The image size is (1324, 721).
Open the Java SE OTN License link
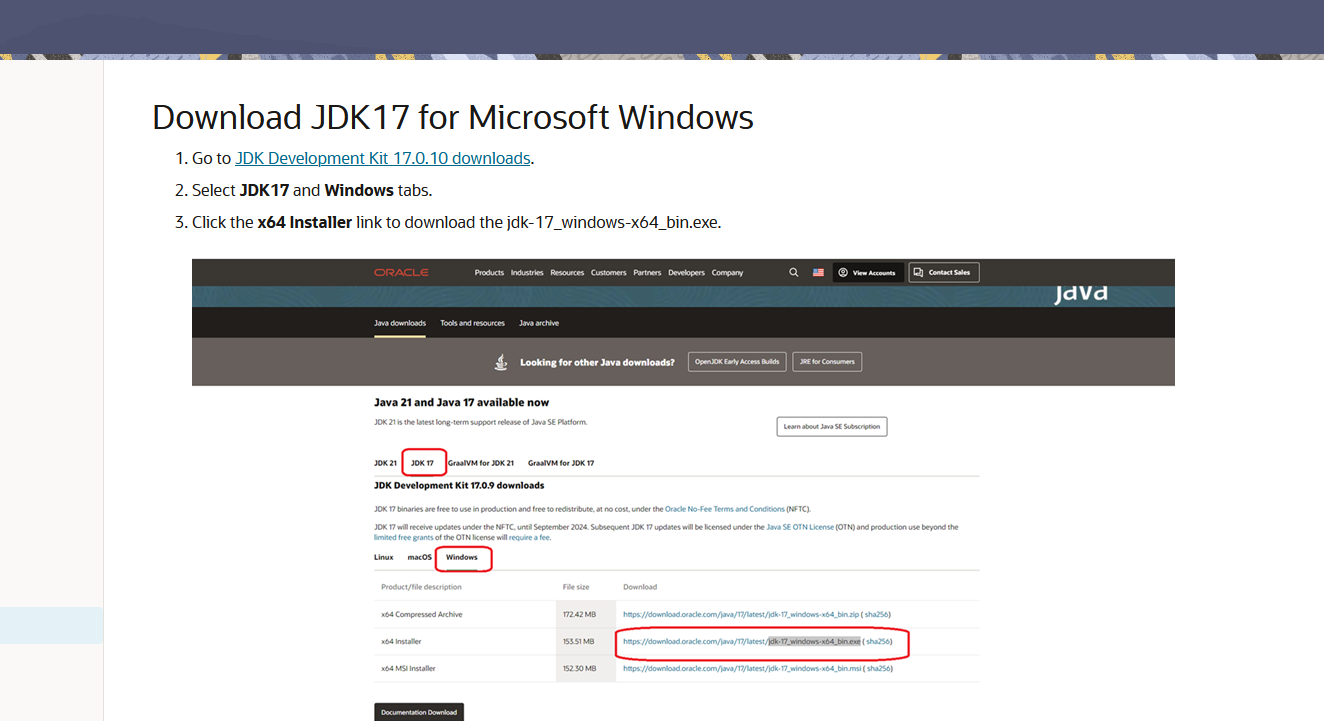pos(800,527)
